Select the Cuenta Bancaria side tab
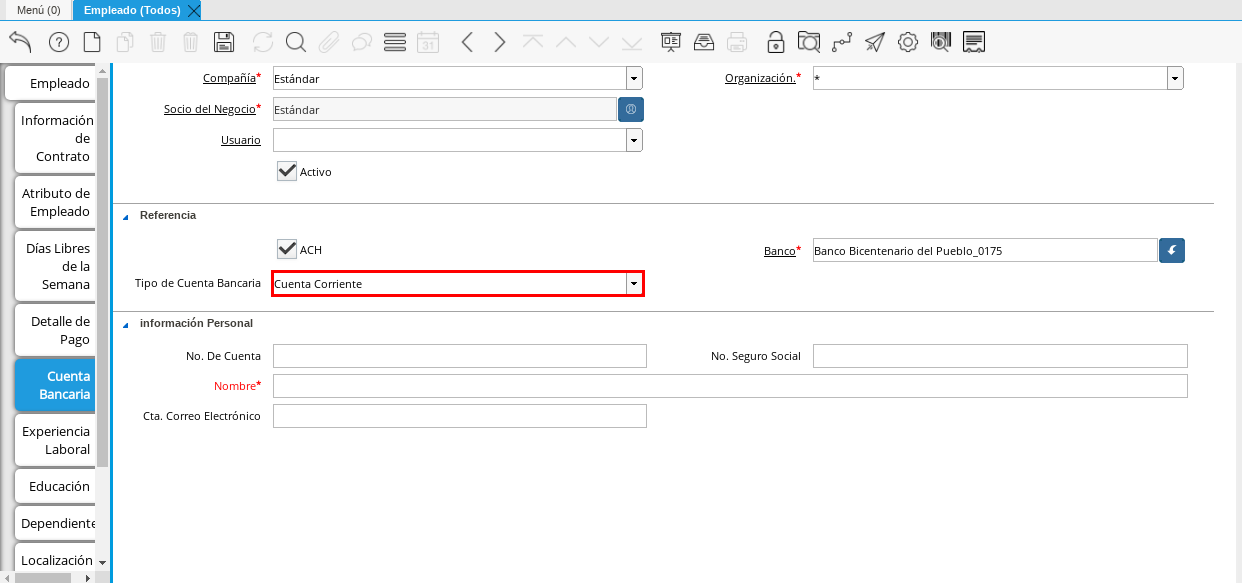The image size is (1242, 583). pos(55,385)
